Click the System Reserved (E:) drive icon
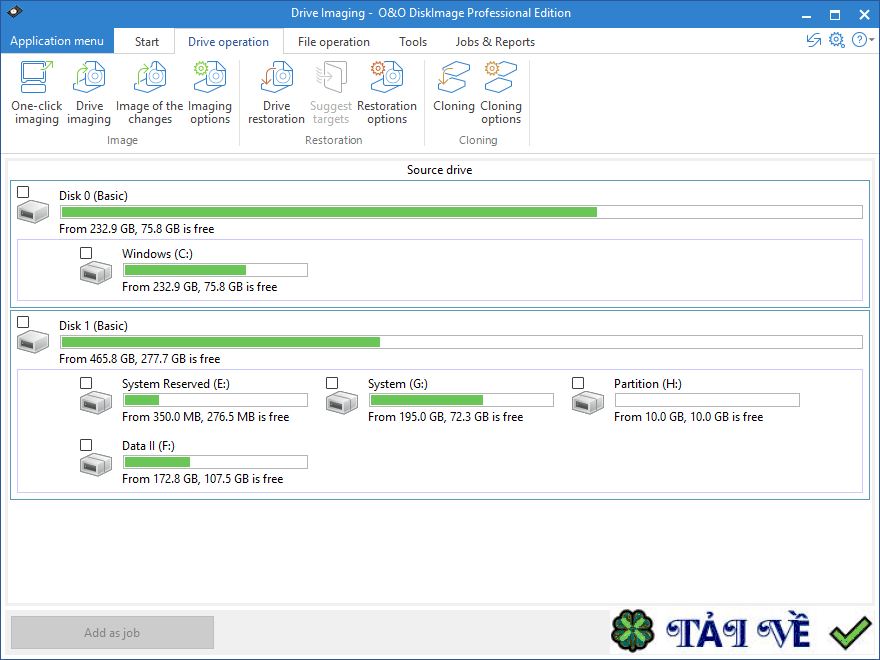The height and width of the screenshot is (660, 880). [x=96, y=403]
